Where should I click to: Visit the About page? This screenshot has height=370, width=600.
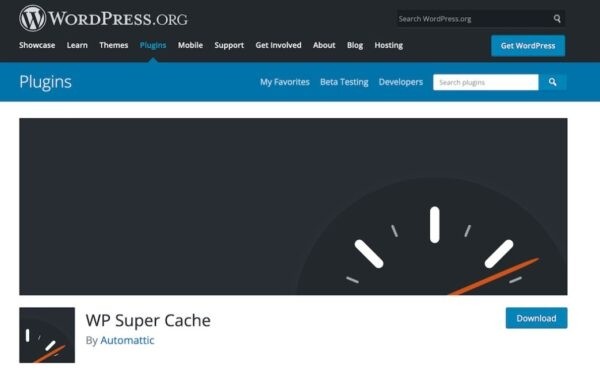coord(324,45)
